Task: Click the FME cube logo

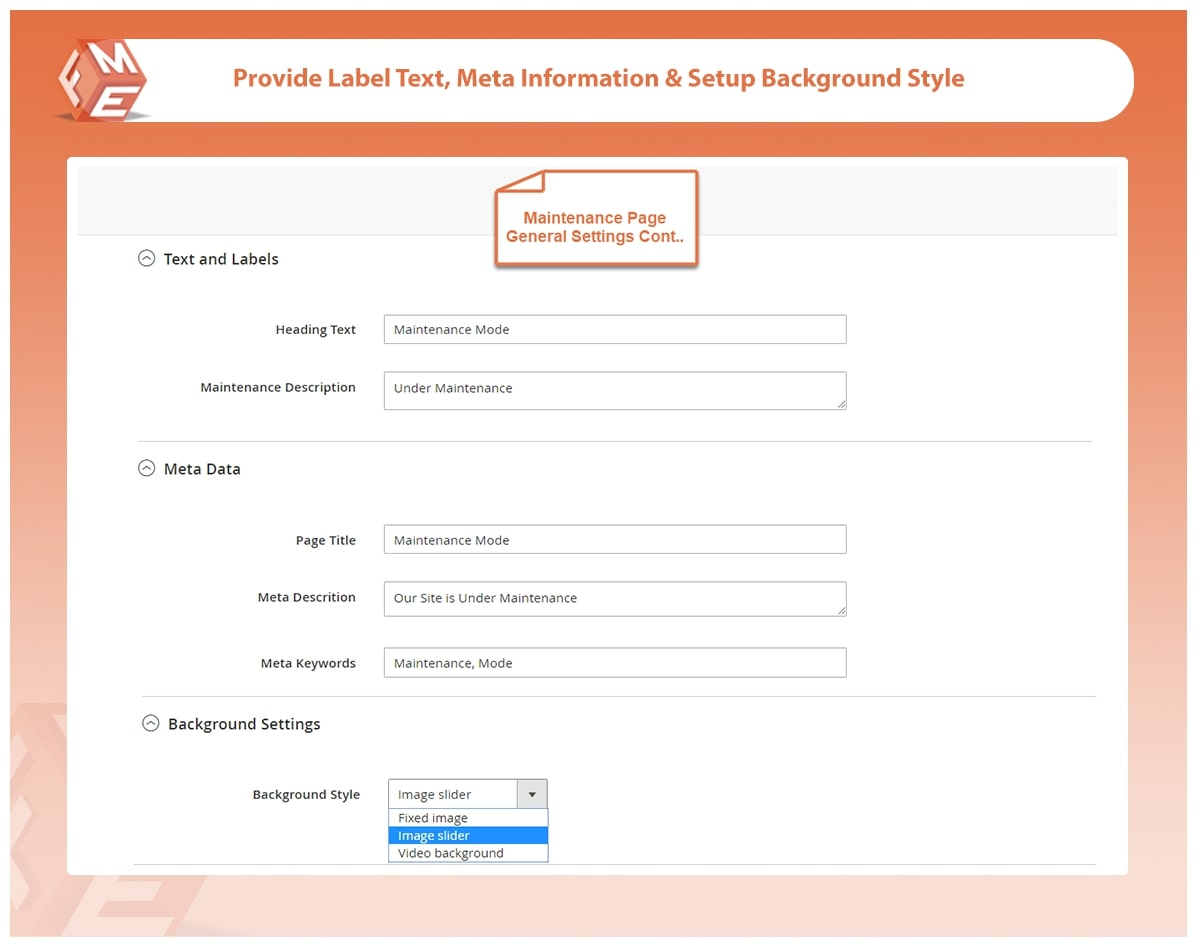Action: 101,80
